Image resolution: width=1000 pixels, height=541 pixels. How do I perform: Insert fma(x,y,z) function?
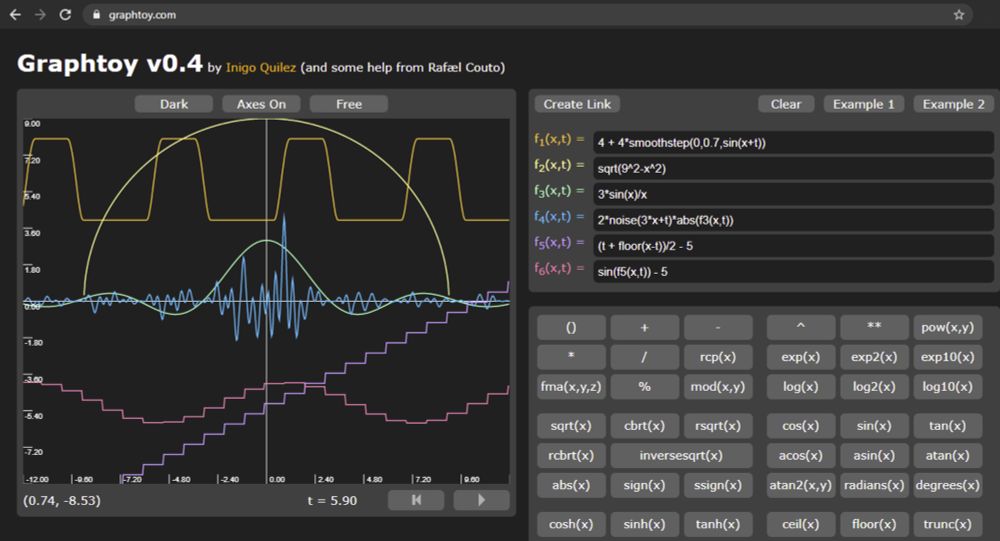[571, 387]
